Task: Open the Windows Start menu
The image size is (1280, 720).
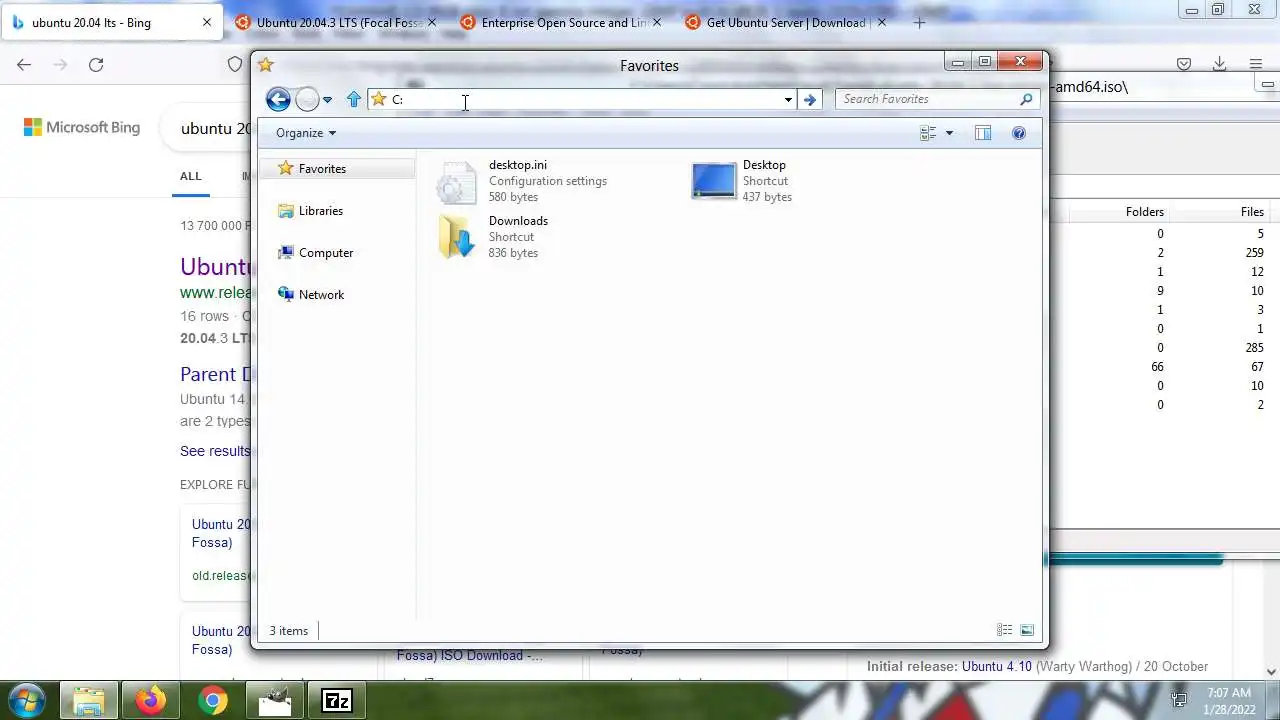Action: [26, 700]
